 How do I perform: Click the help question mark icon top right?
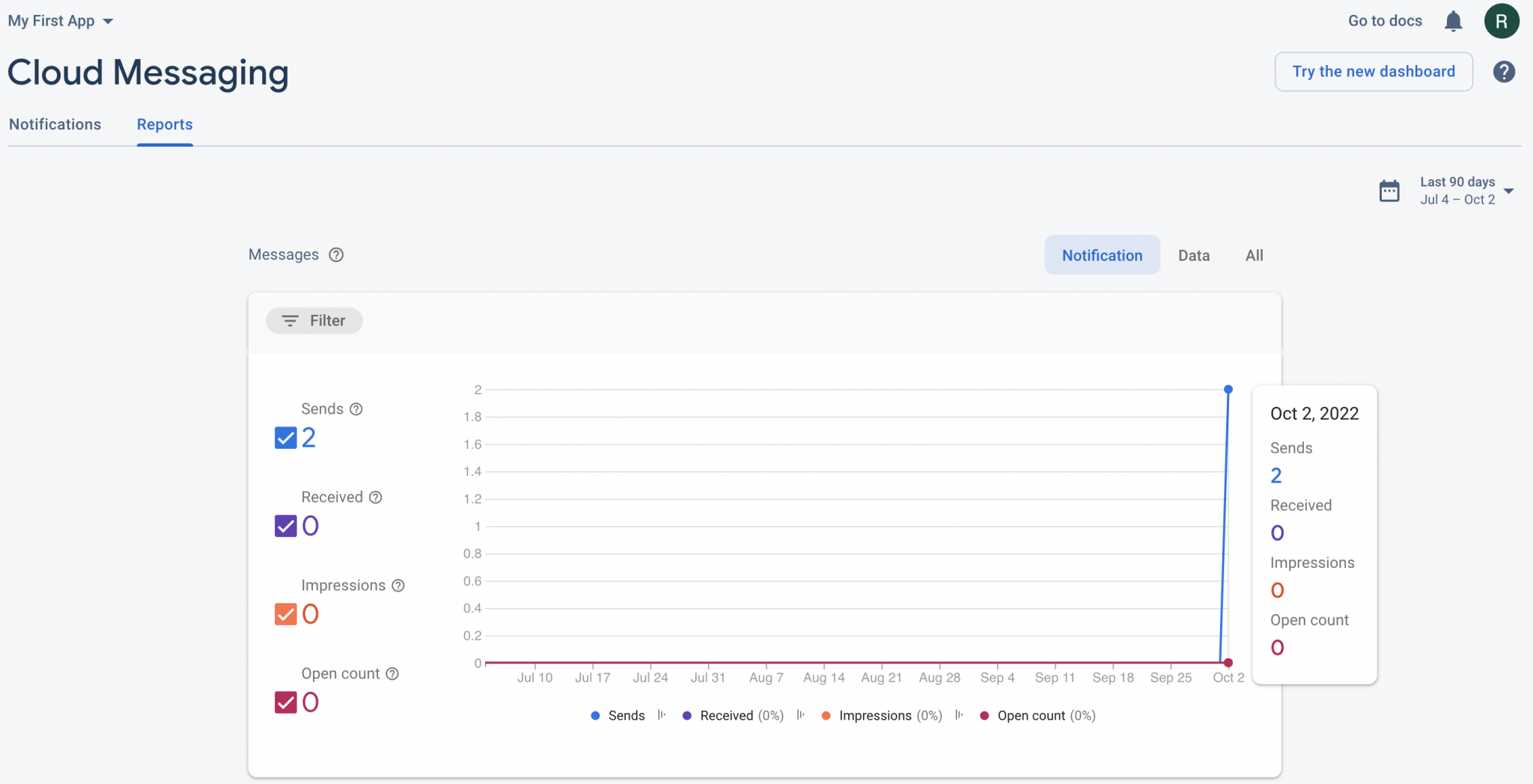(x=1504, y=72)
